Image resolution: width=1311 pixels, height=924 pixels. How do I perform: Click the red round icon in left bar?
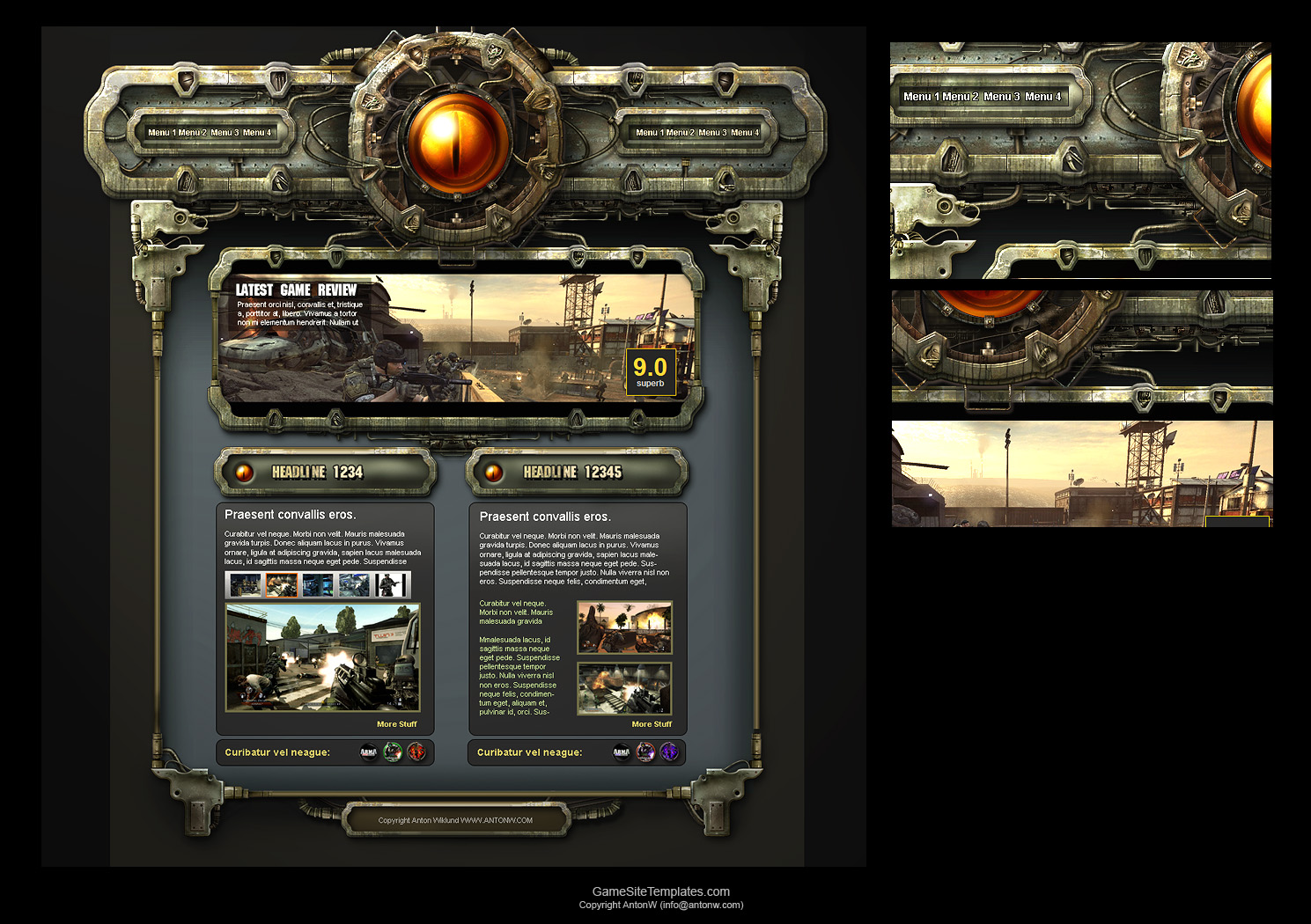[x=416, y=752]
